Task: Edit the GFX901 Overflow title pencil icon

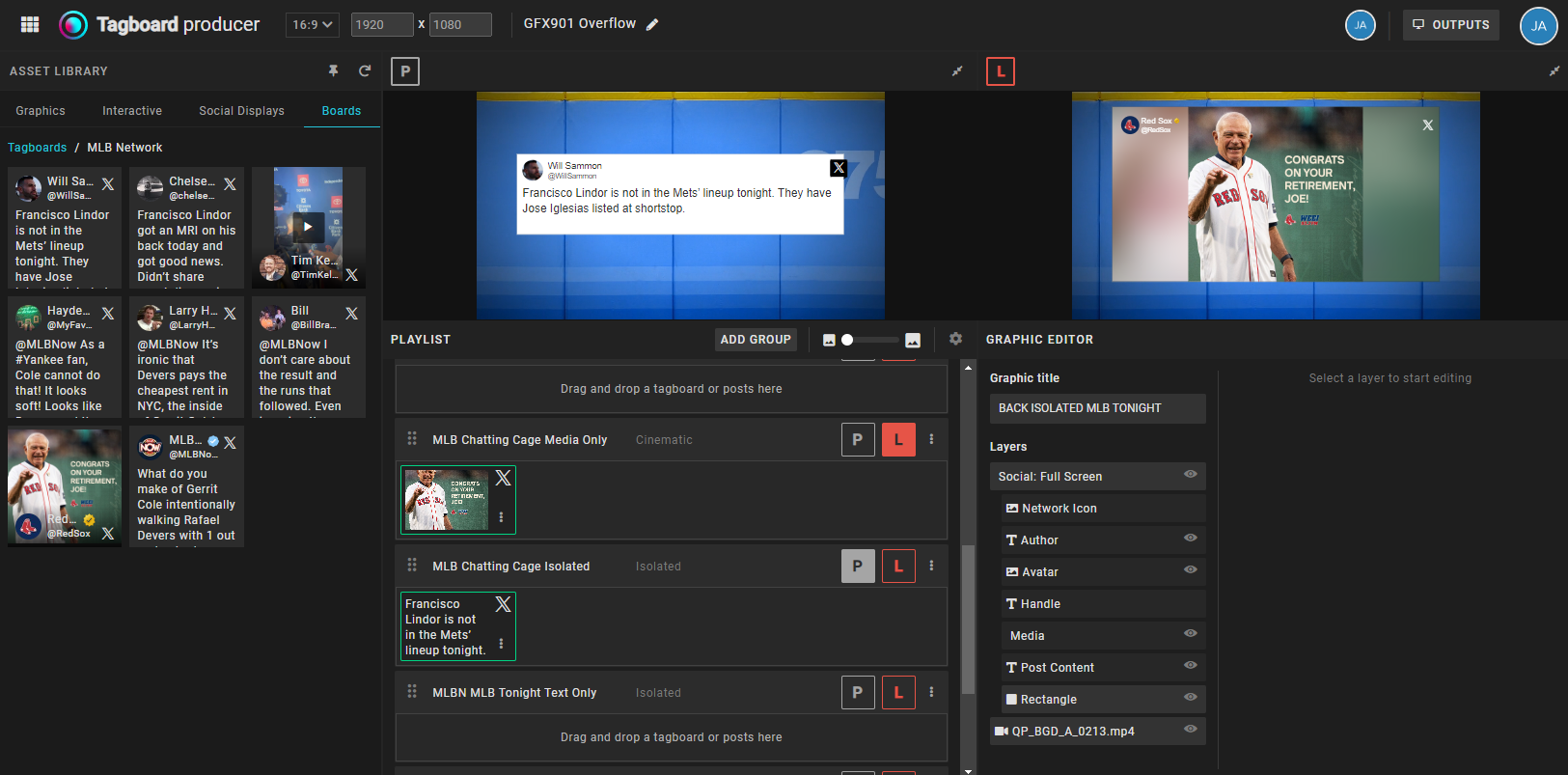Action: tap(652, 24)
